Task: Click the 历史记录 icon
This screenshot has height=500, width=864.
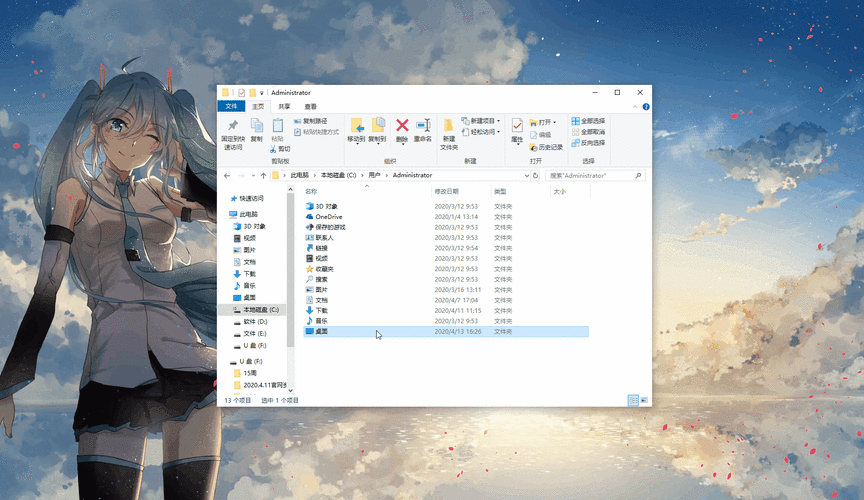Action: click(x=533, y=147)
